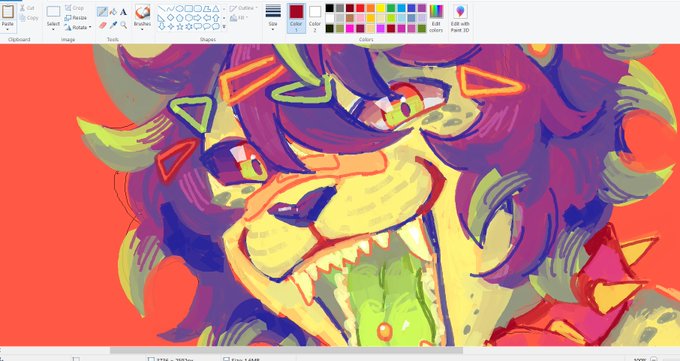680x361 pixels.
Task: Open the shape Fill dropdown
Action: point(238,18)
